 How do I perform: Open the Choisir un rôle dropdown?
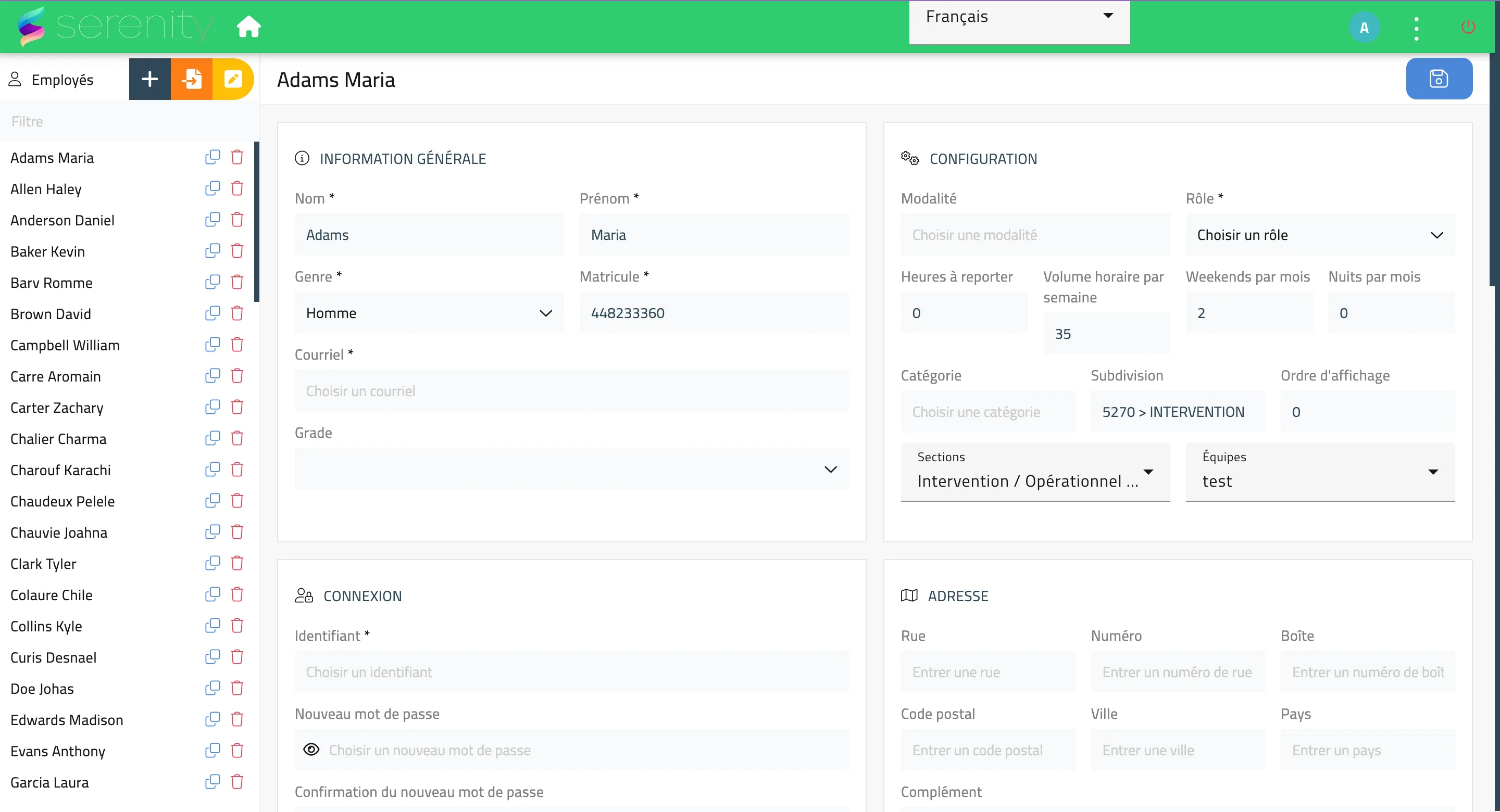click(x=1320, y=235)
